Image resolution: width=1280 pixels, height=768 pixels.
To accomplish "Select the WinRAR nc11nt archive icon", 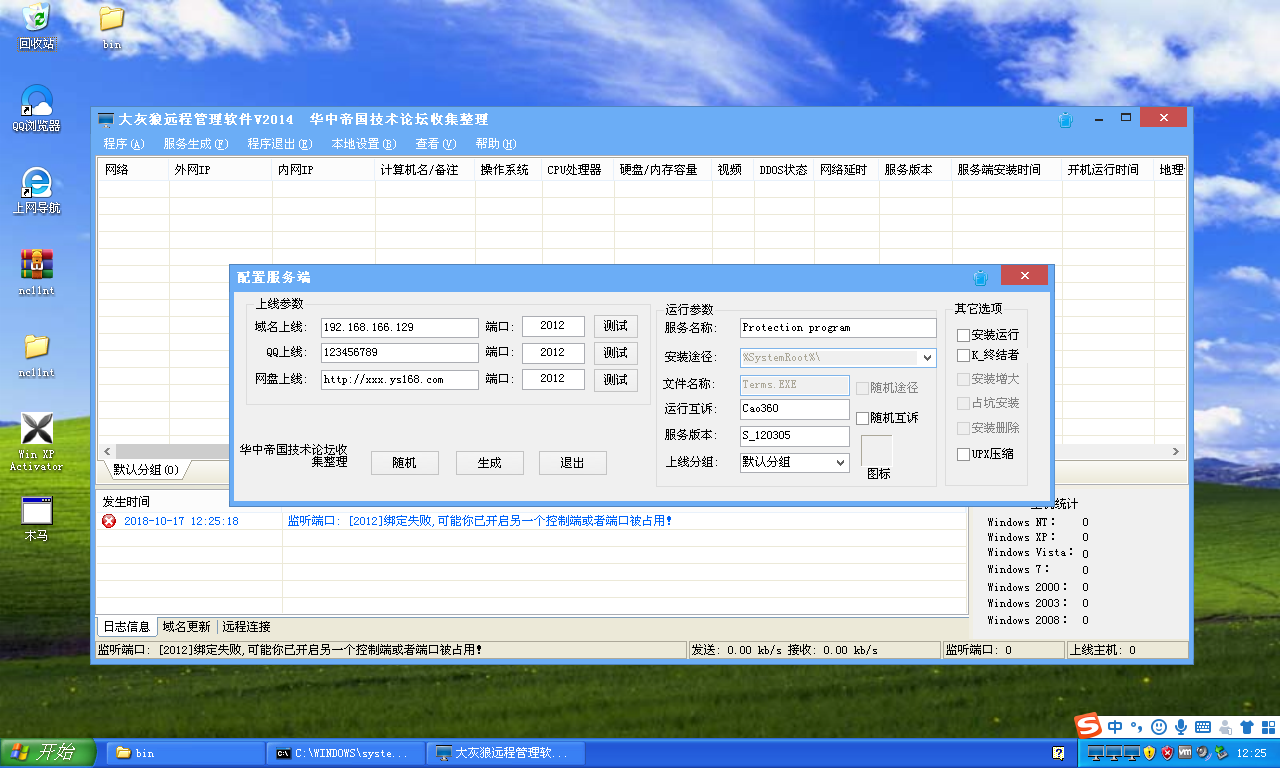I will click(x=36, y=272).
